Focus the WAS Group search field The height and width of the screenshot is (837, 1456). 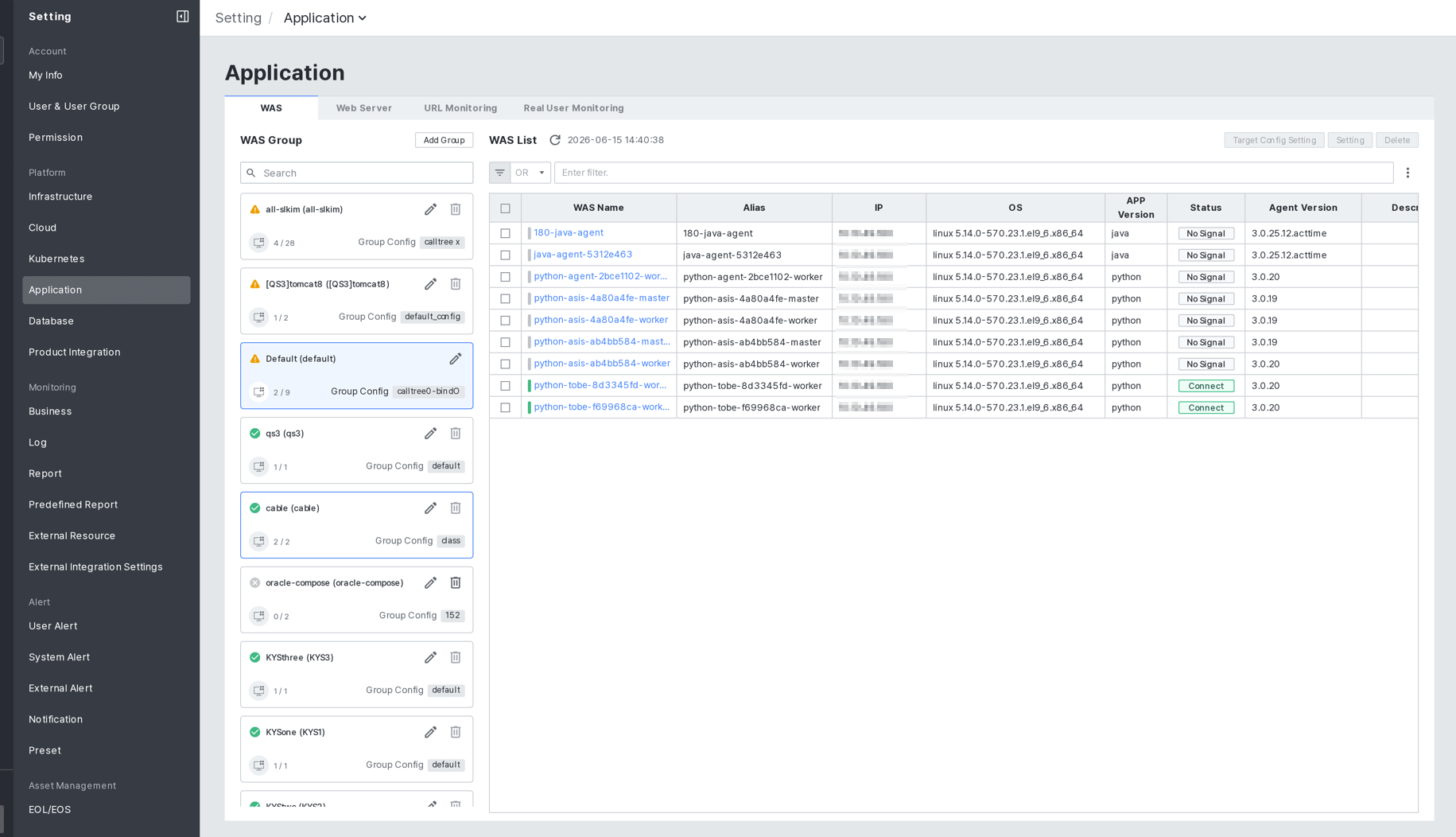click(x=356, y=173)
